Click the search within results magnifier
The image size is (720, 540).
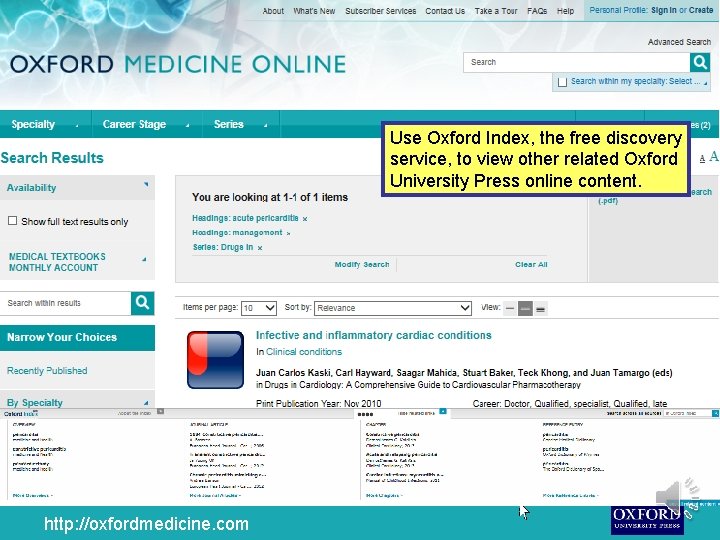[x=142, y=303]
